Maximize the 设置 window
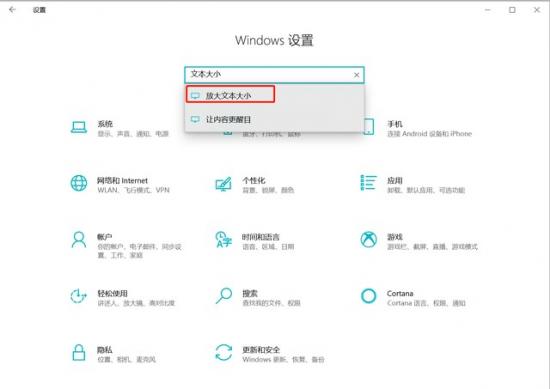 click(512, 10)
